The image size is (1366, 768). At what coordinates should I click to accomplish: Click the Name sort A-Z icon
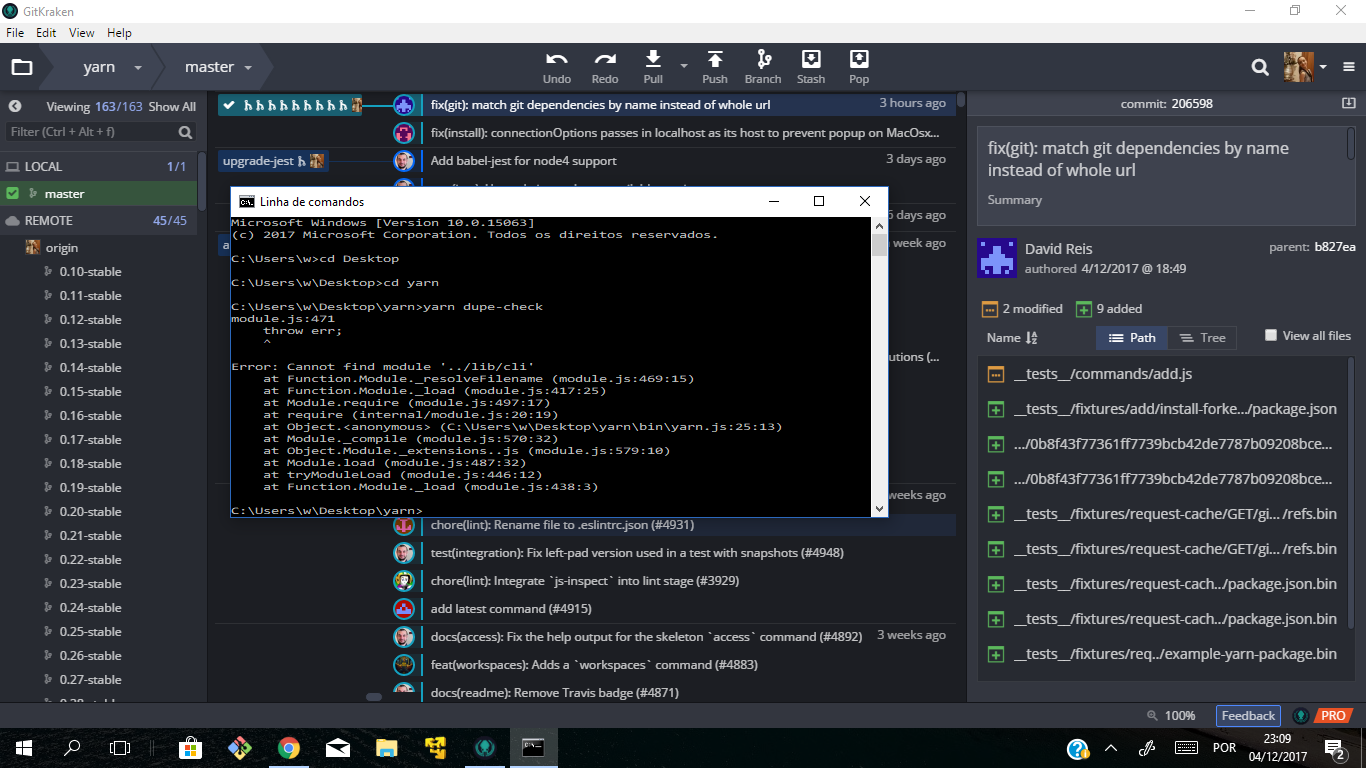click(1032, 338)
